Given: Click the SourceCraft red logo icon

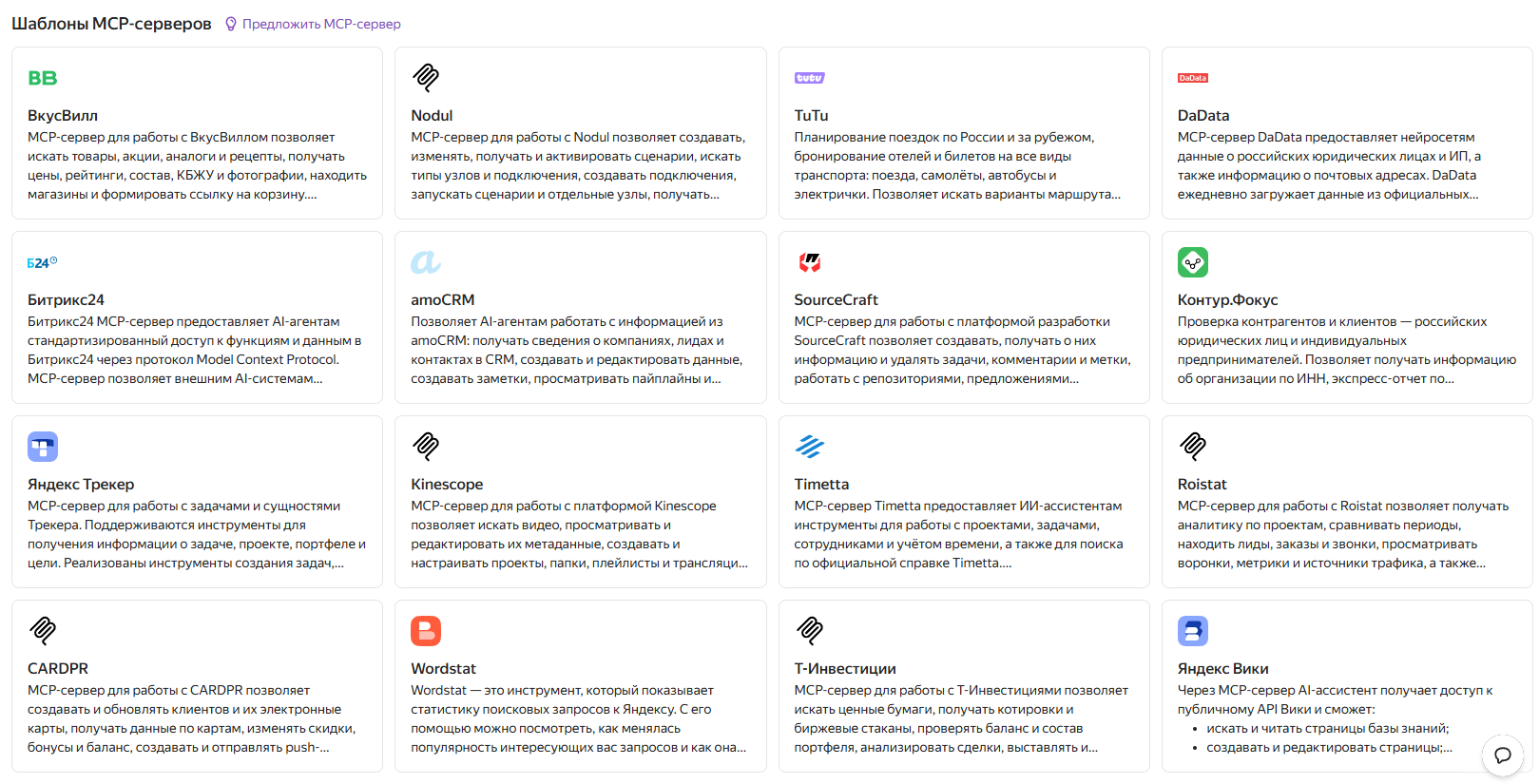Looking at the screenshot, I should 809,262.
